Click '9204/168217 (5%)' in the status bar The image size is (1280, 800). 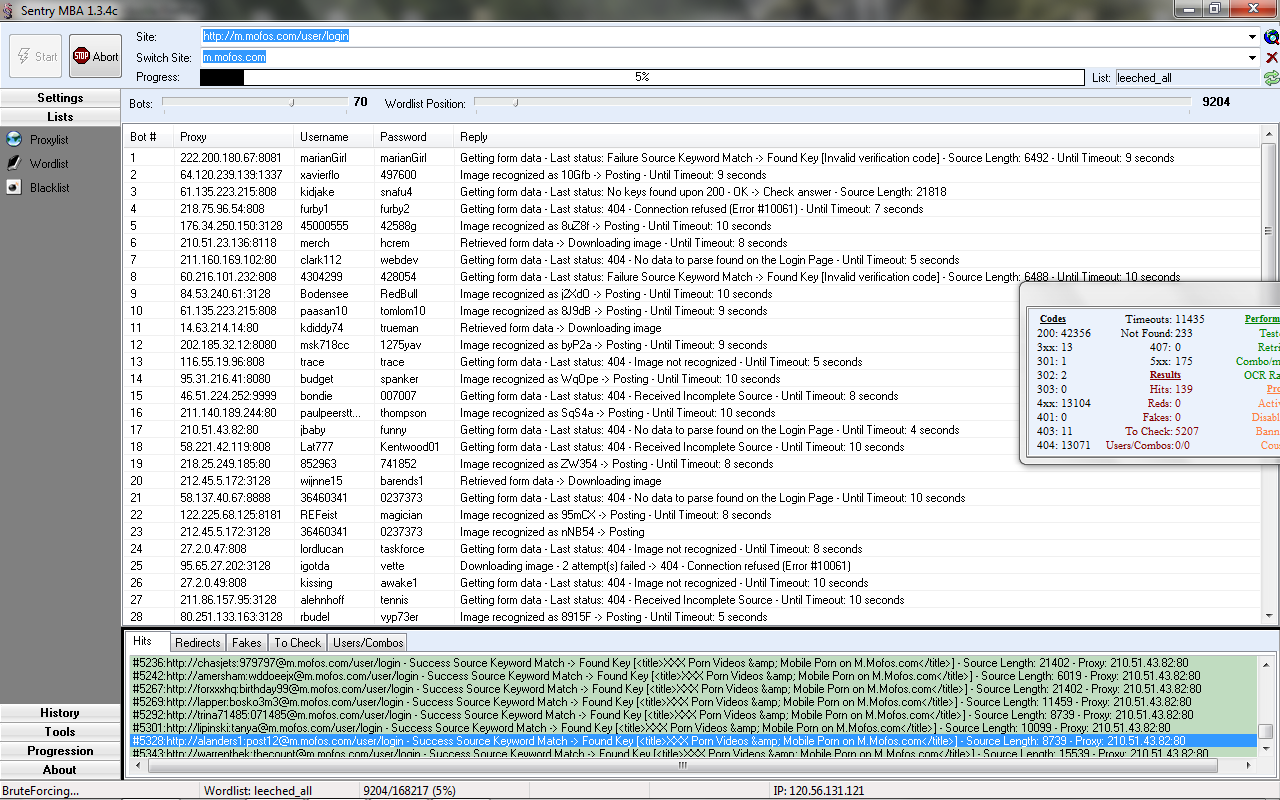(409, 791)
